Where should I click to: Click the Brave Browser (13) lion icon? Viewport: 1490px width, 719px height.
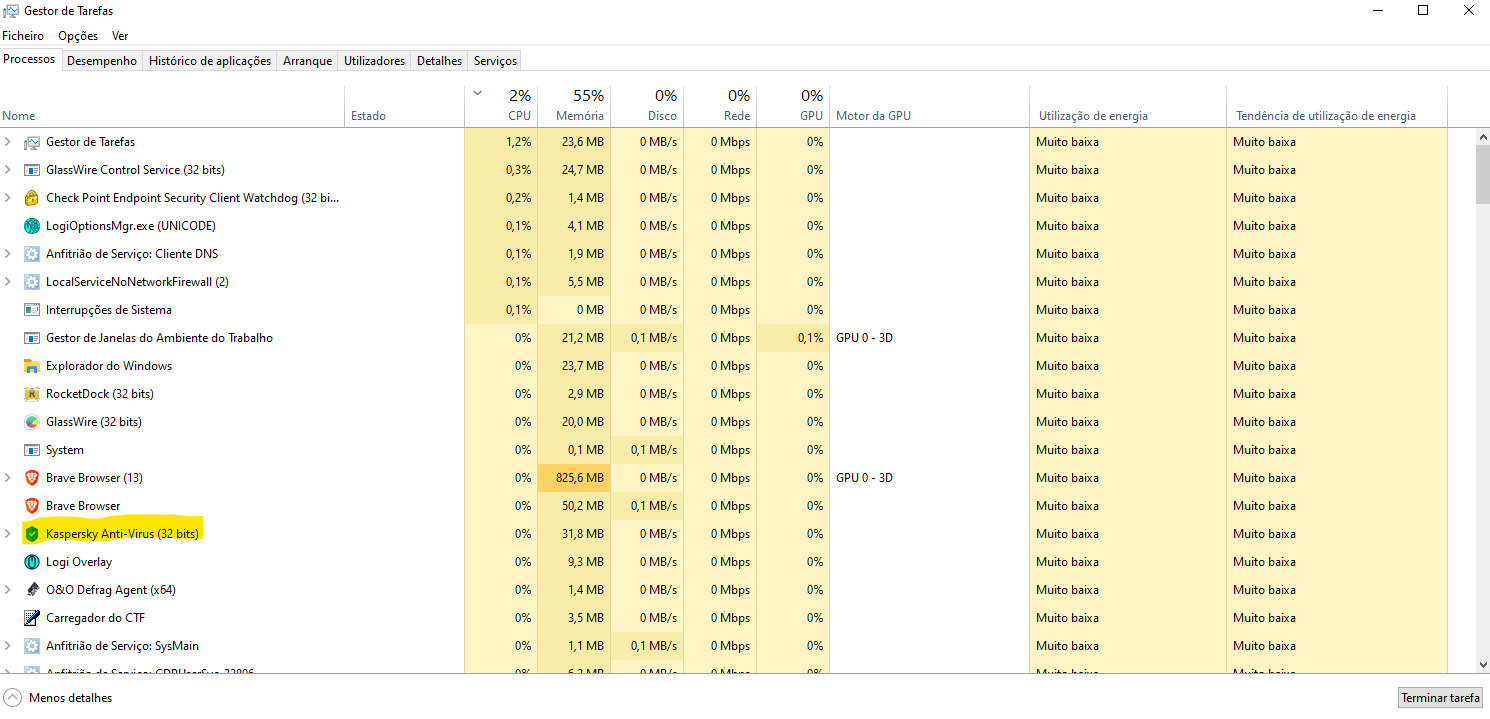31,478
